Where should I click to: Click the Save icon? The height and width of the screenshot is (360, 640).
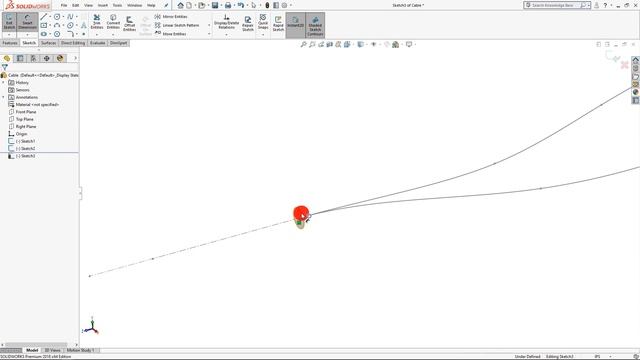click(215, 5)
